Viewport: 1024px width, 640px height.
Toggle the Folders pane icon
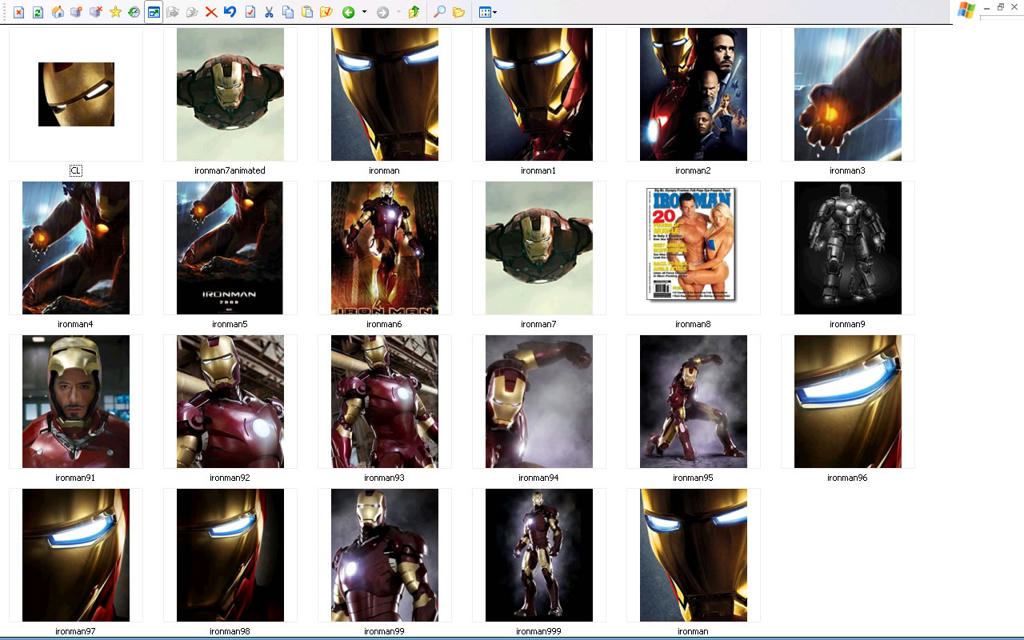[458, 12]
